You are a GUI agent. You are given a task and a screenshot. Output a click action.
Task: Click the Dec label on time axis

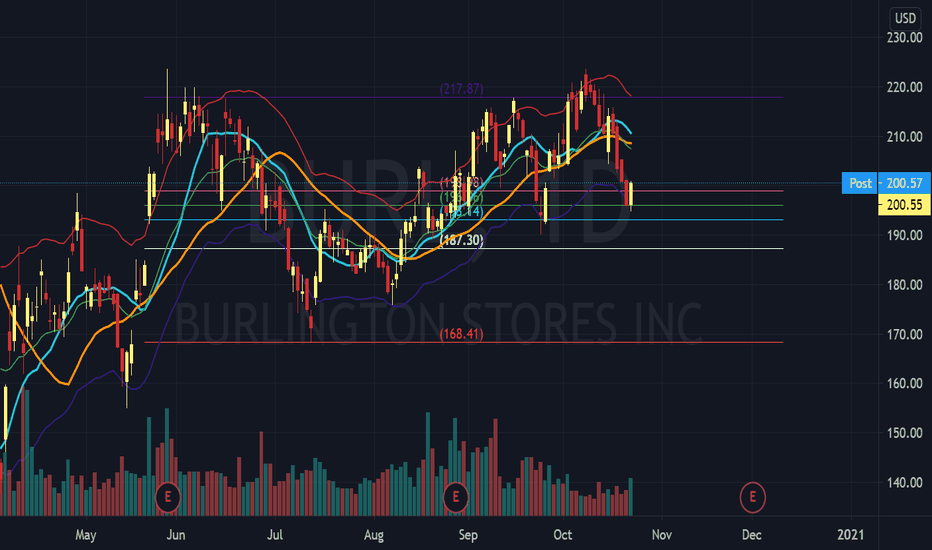pyautogui.click(x=752, y=535)
